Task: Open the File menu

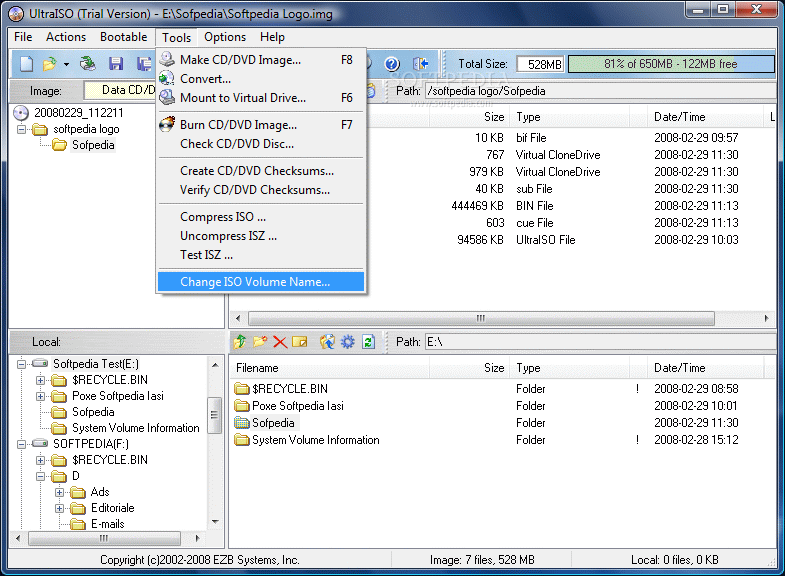Action: [23, 37]
